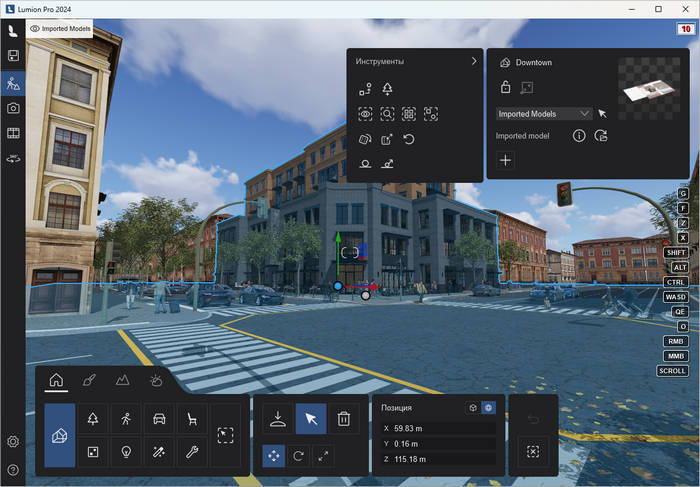Collapse the Инструменты panel with the chevron
The height and width of the screenshot is (487, 700).
tap(474, 62)
